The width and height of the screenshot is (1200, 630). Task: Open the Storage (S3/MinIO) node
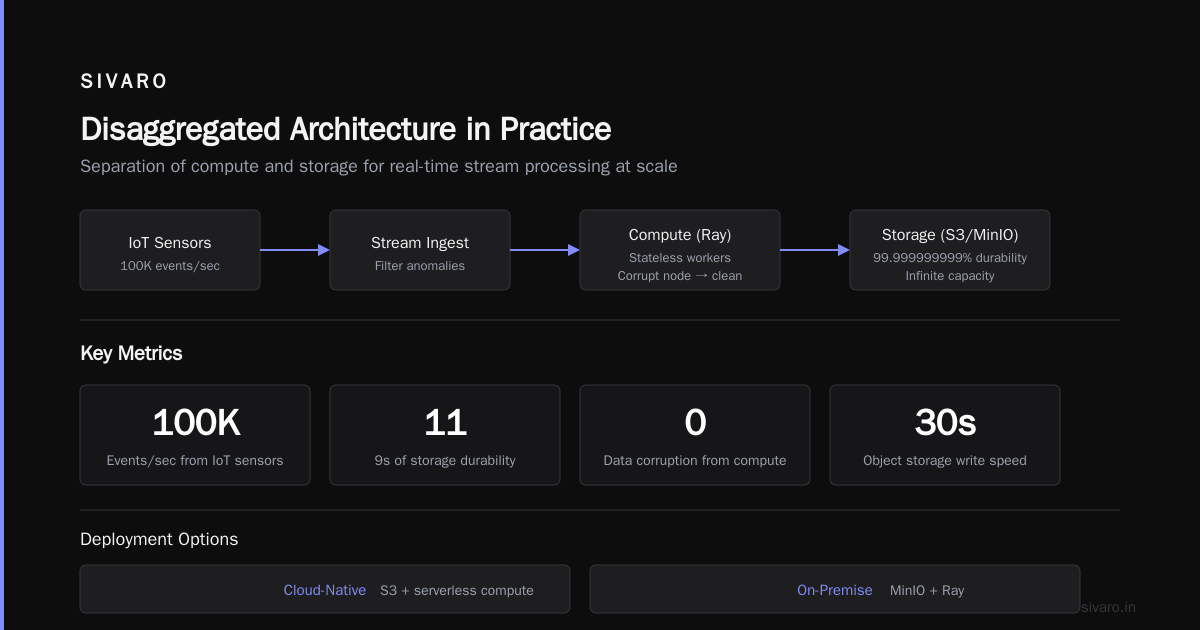(950, 250)
